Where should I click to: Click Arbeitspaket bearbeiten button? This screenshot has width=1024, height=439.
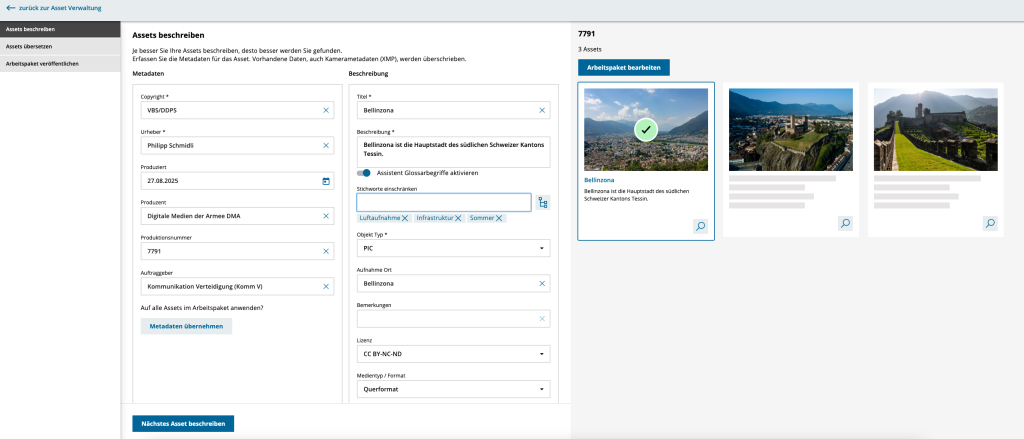pyautogui.click(x=623, y=67)
